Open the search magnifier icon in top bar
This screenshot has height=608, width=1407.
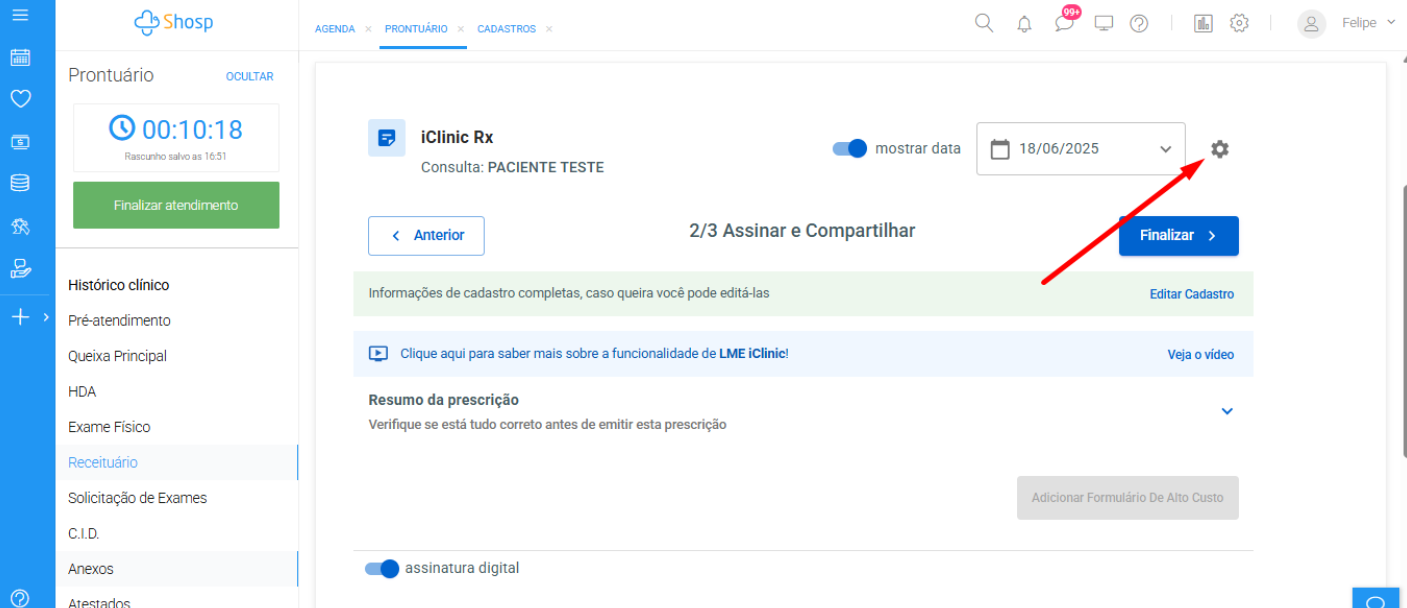(x=984, y=23)
